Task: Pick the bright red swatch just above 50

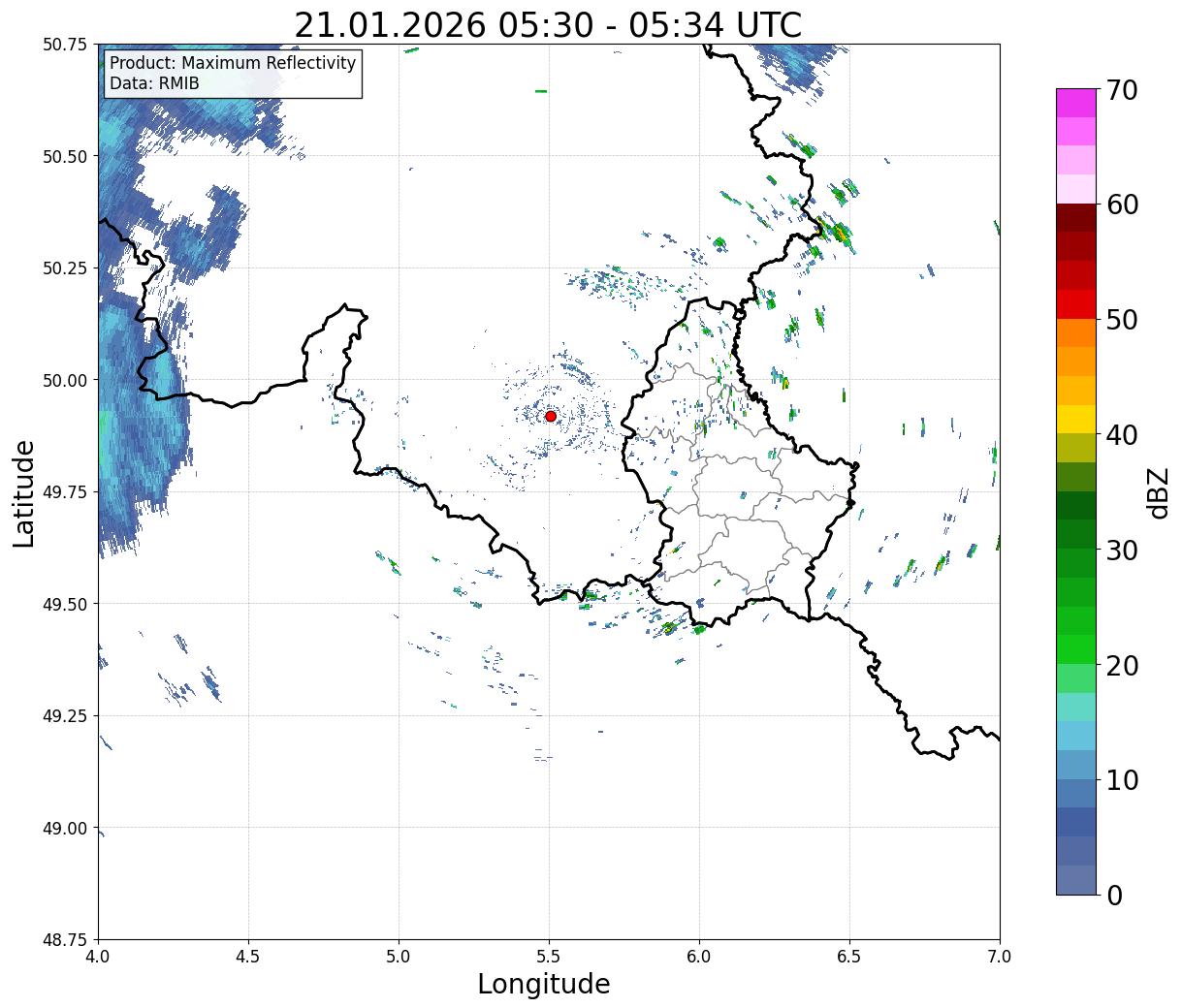Action: click(x=1076, y=304)
